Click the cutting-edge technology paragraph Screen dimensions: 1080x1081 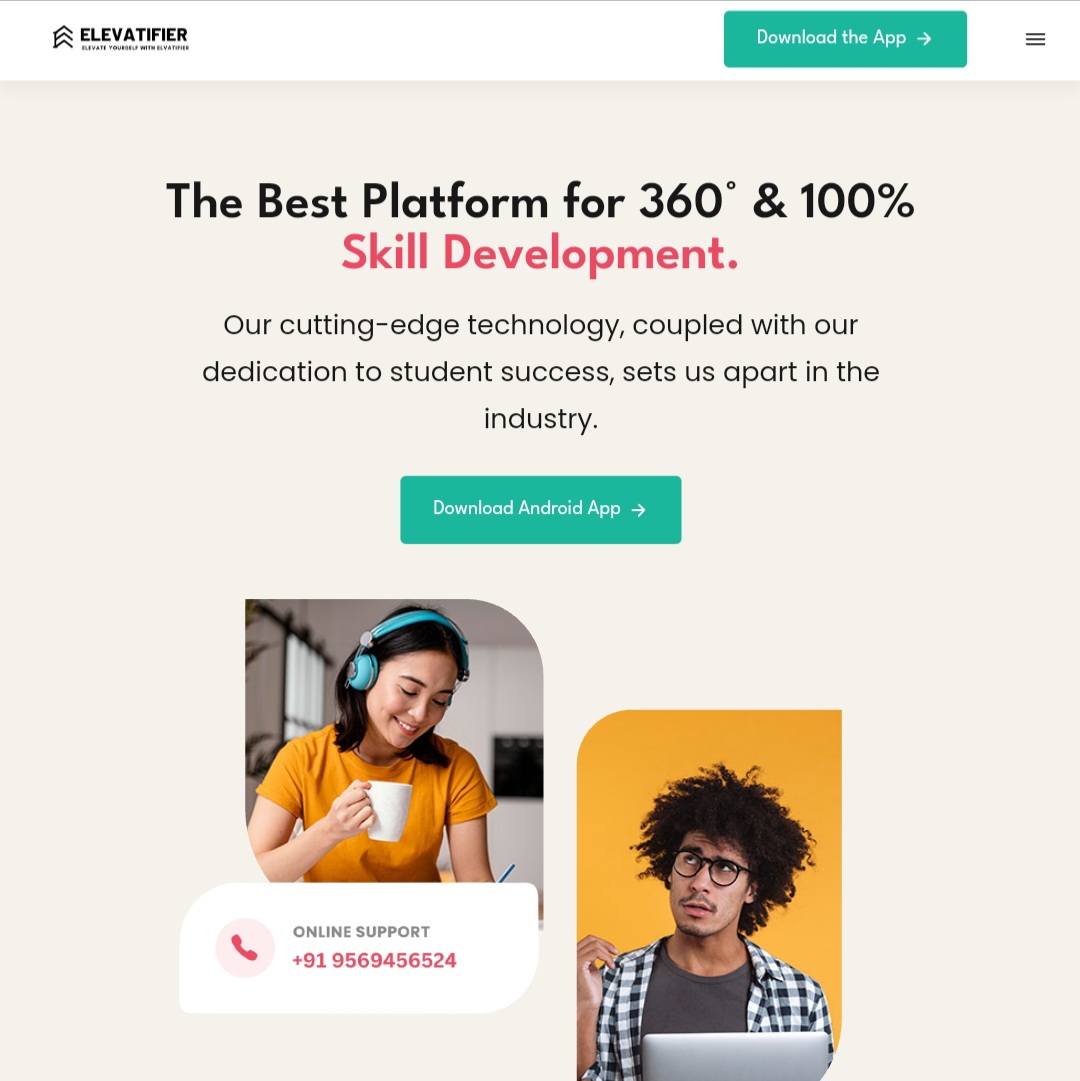[x=540, y=372]
